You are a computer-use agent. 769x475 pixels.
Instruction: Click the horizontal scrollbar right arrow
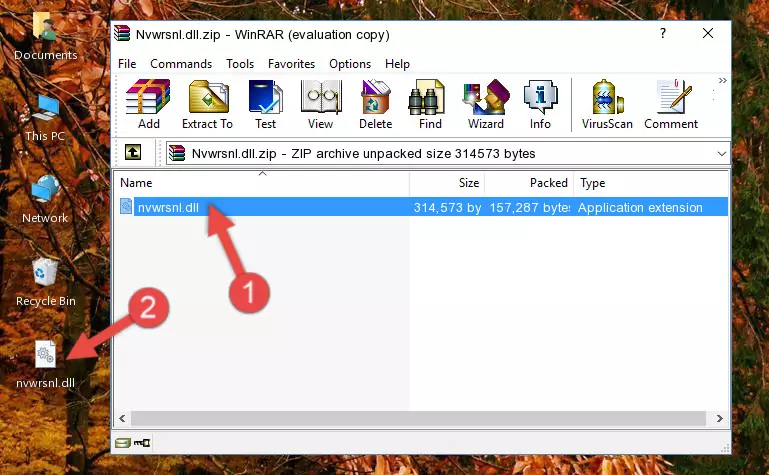[719, 418]
